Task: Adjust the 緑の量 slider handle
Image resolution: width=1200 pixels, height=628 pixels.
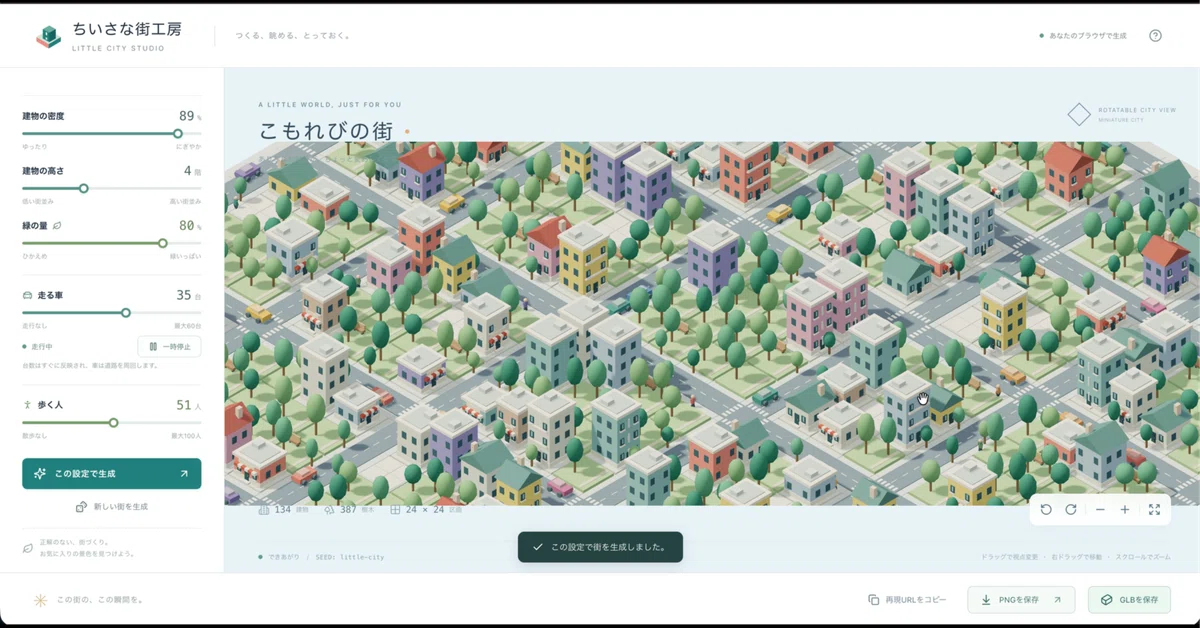Action: pyautogui.click(x=162, y=243)
